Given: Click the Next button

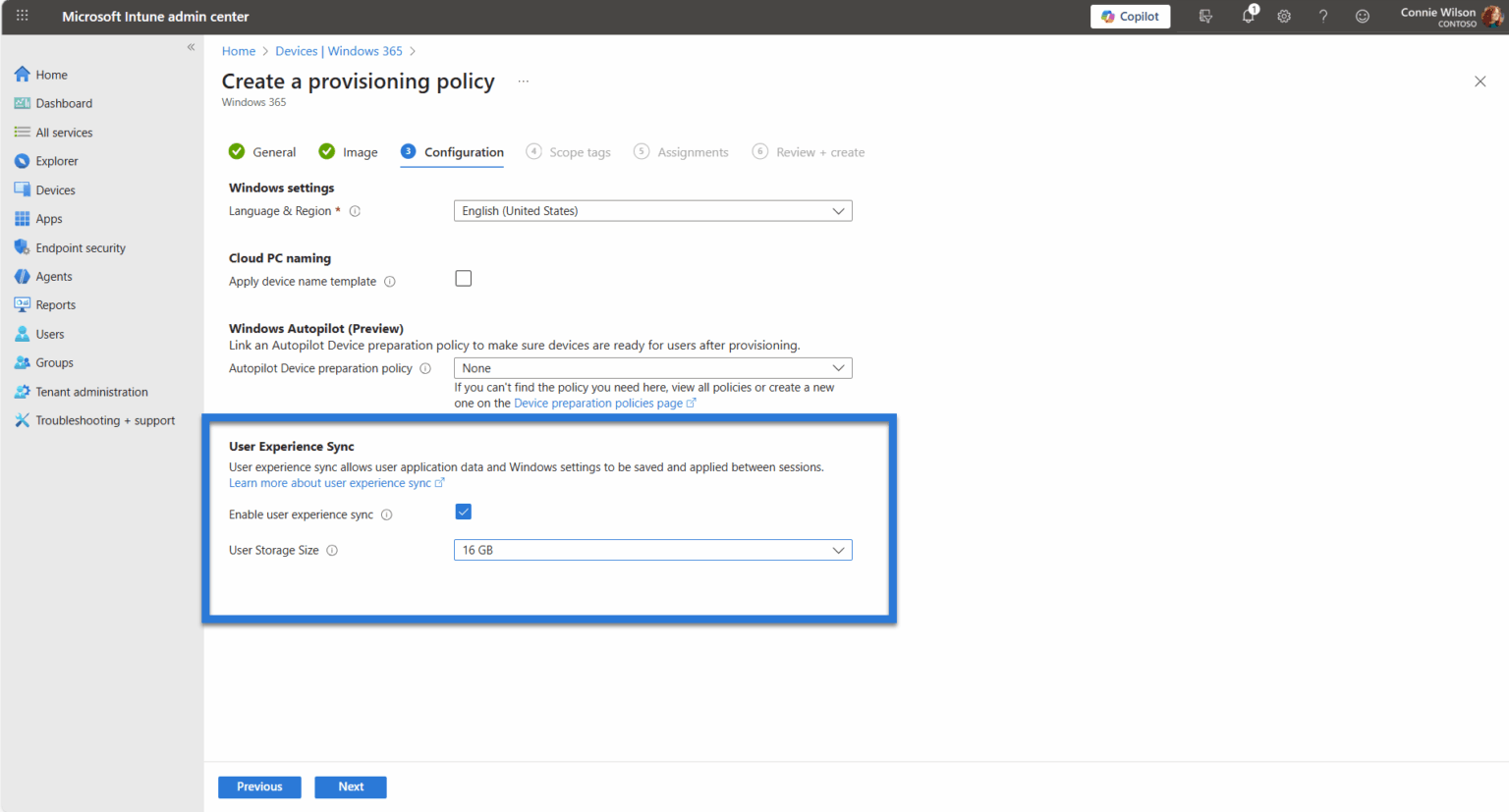Looking at the screenshot, I should [x=351, y=787].
